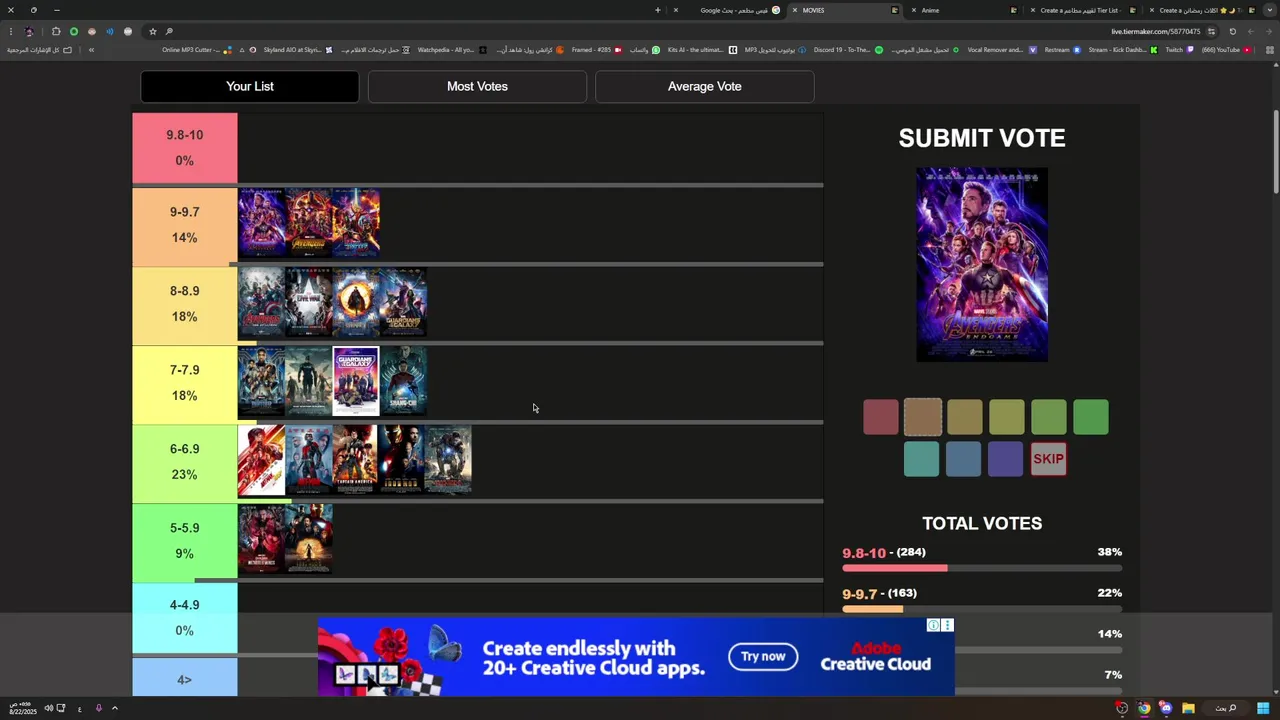
Task: Open the Average Vote view
Action: 705,86
